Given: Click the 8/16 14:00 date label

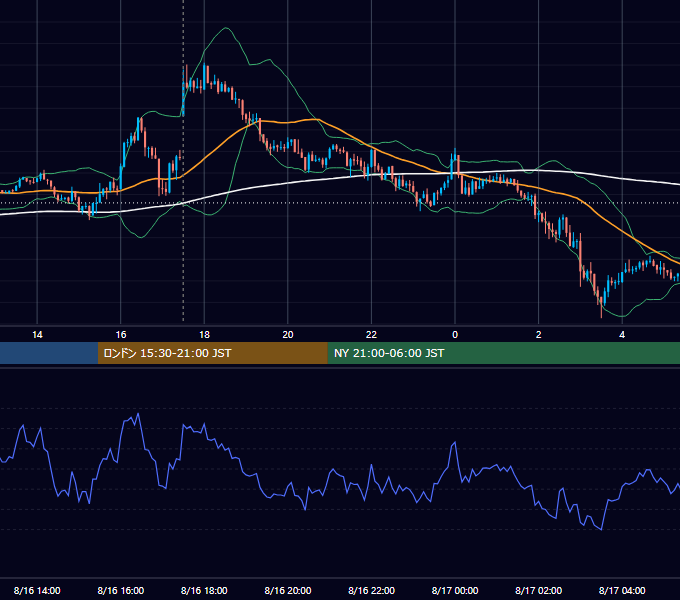Looking at the screenshot, I should point(37,590).
